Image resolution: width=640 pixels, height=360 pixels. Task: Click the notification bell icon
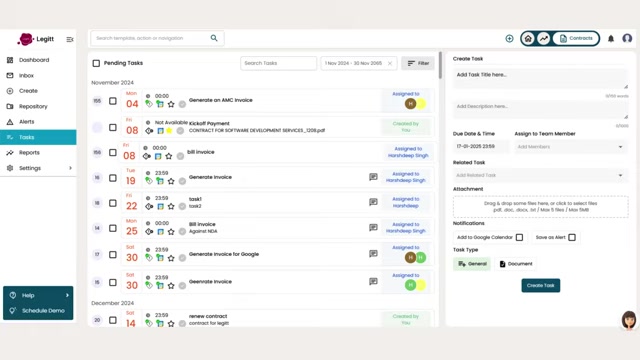coord(611,38)
